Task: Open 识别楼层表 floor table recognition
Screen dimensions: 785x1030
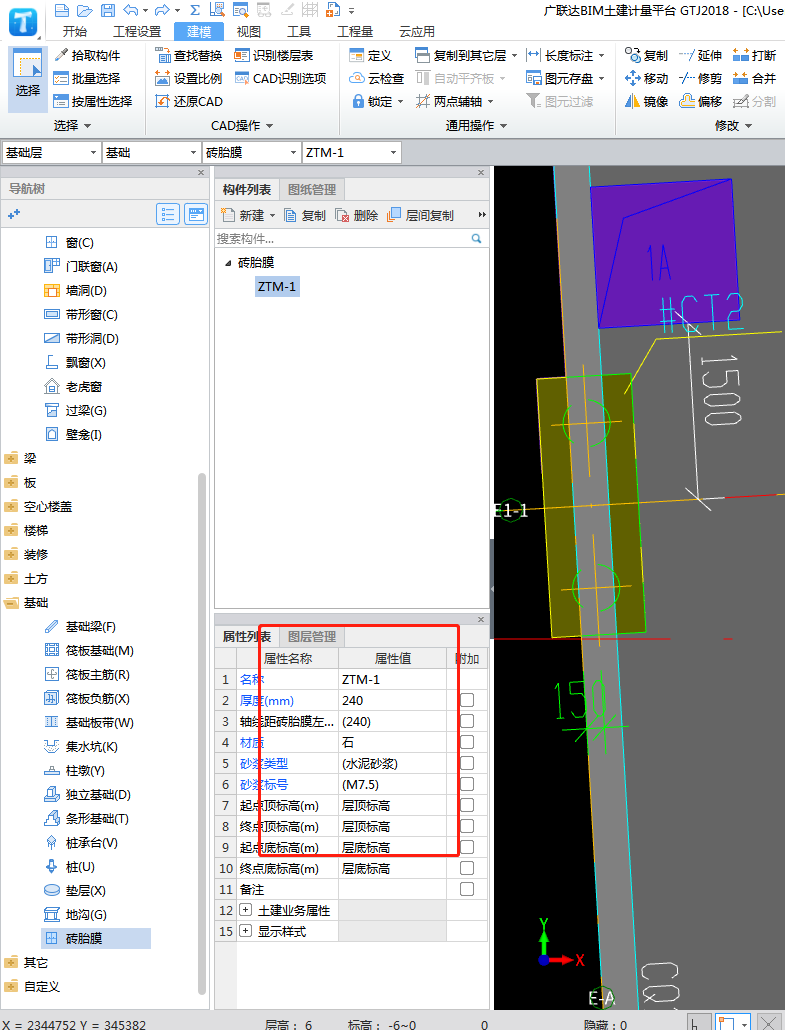Action: click(x=274, y=55)
